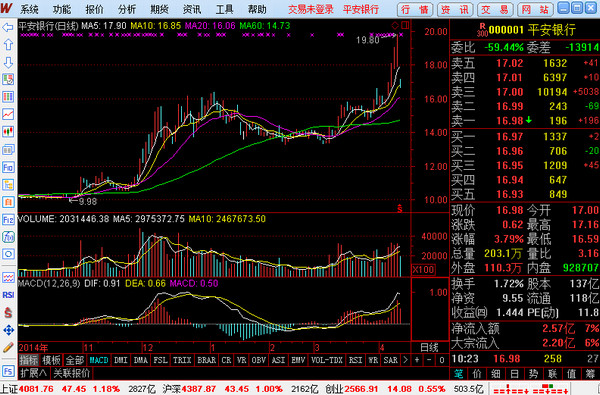
Task: Toggle the 全部 all indicators option
Action: (75, 360)
